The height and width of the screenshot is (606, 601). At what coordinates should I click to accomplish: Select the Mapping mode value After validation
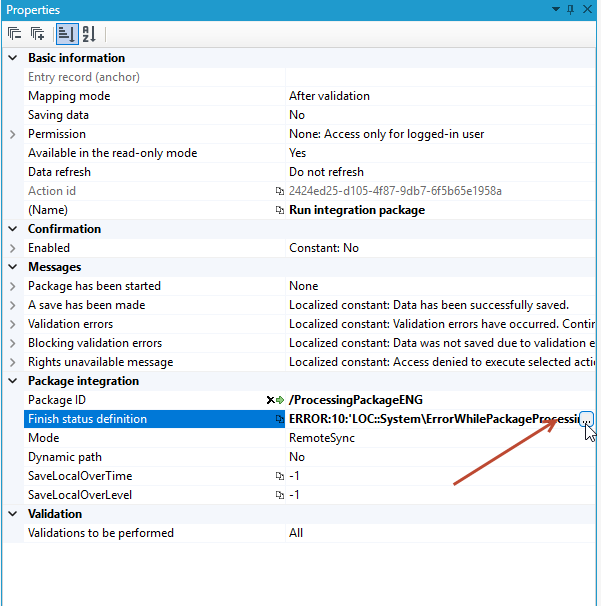[x=329, y=96]
